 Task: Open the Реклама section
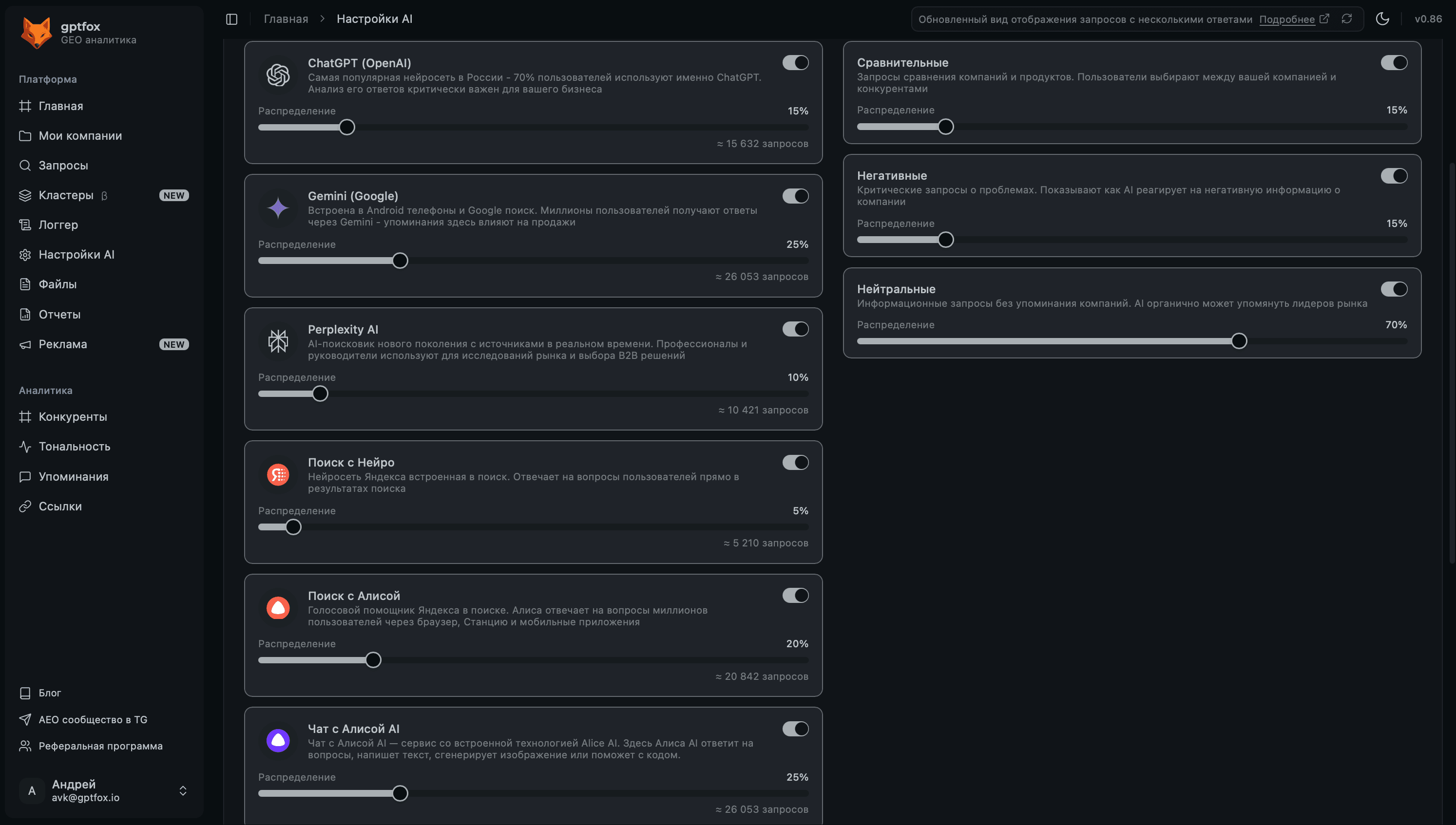[62, 344]
